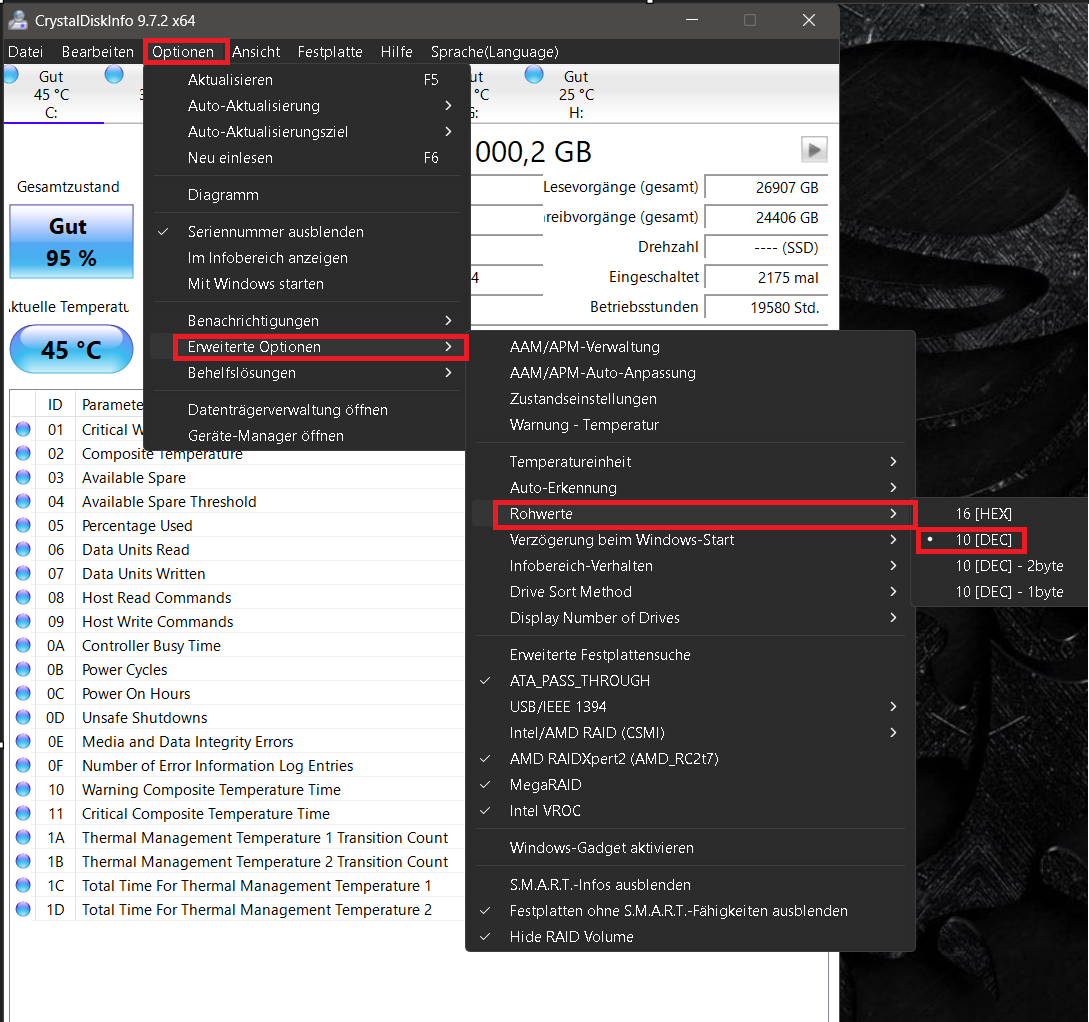Click status orb for Critical Composite Temperature Time
The image size is (1089, 1022).
(23, 813)
